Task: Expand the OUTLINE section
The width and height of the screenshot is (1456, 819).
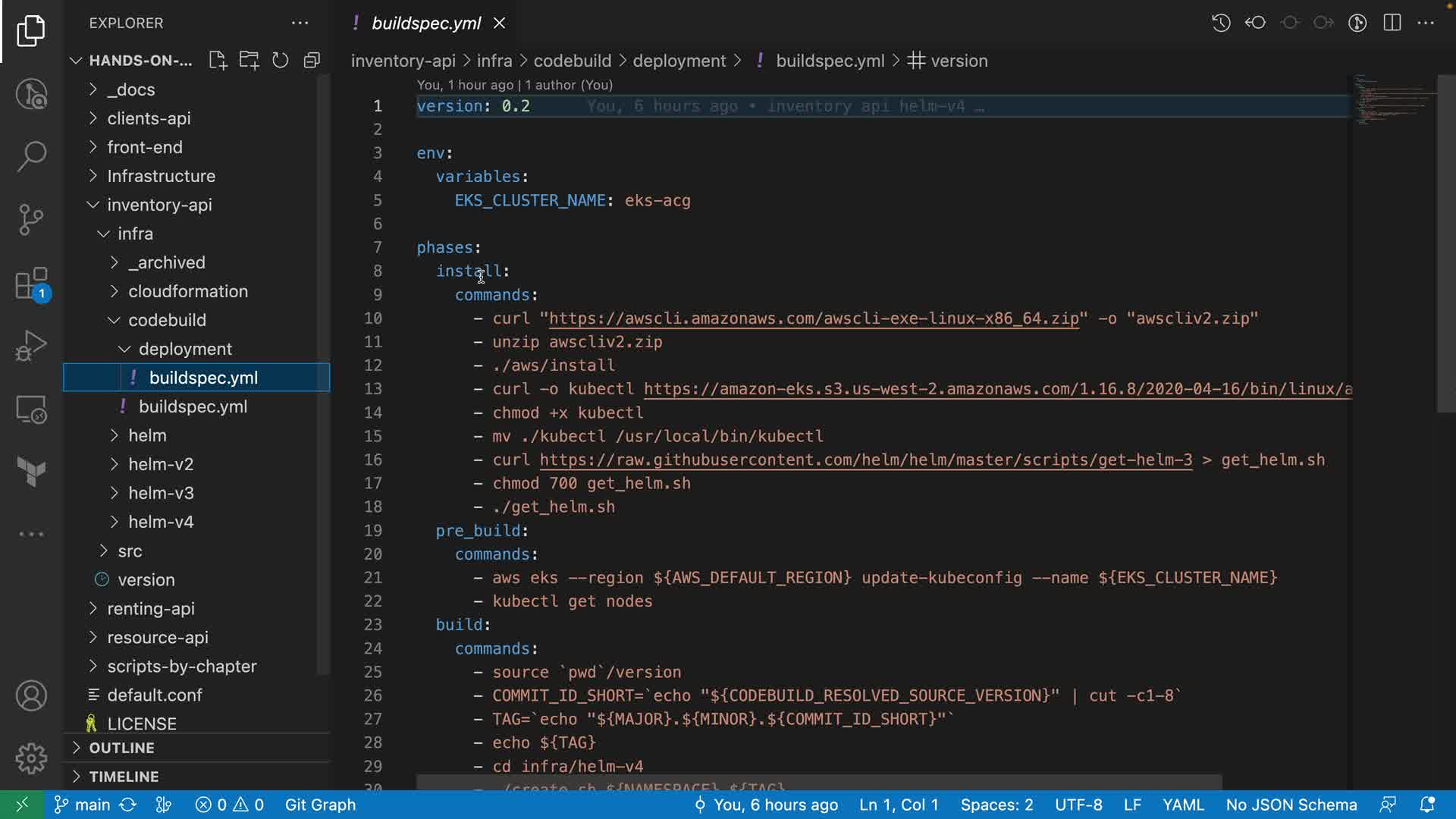Action: pos(121,748)
